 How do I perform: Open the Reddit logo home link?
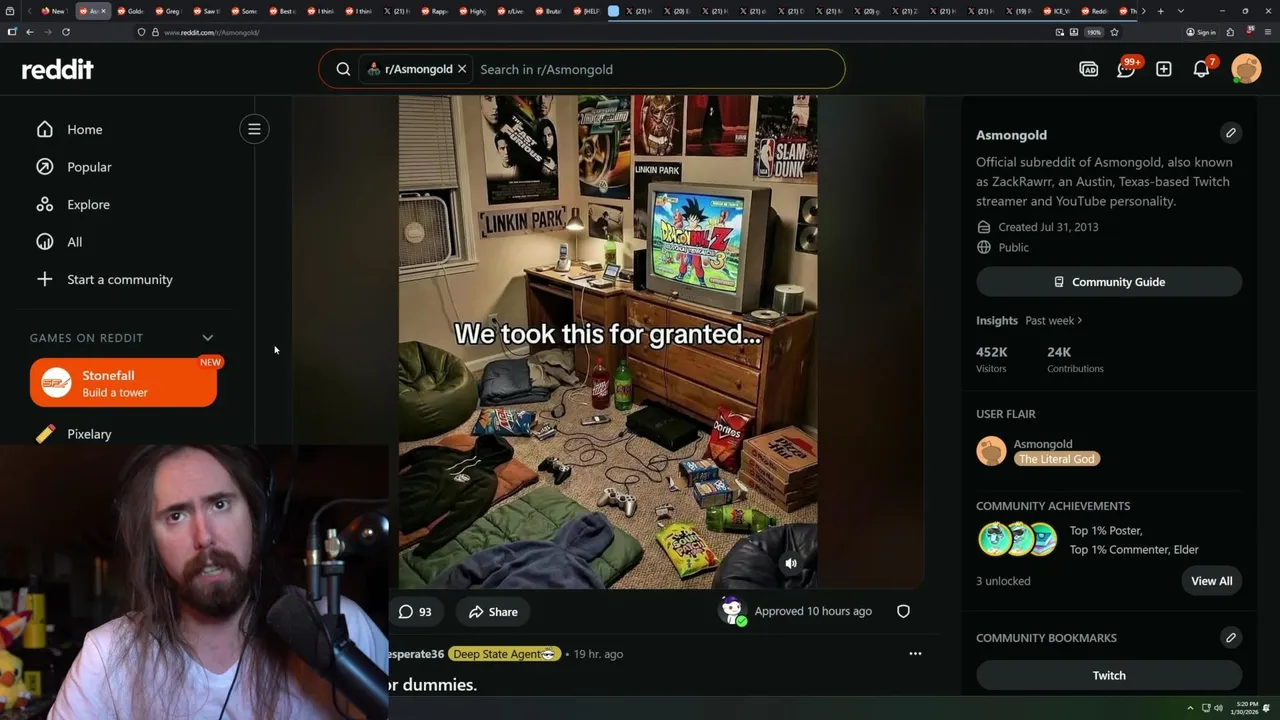(x=58, y=69)
